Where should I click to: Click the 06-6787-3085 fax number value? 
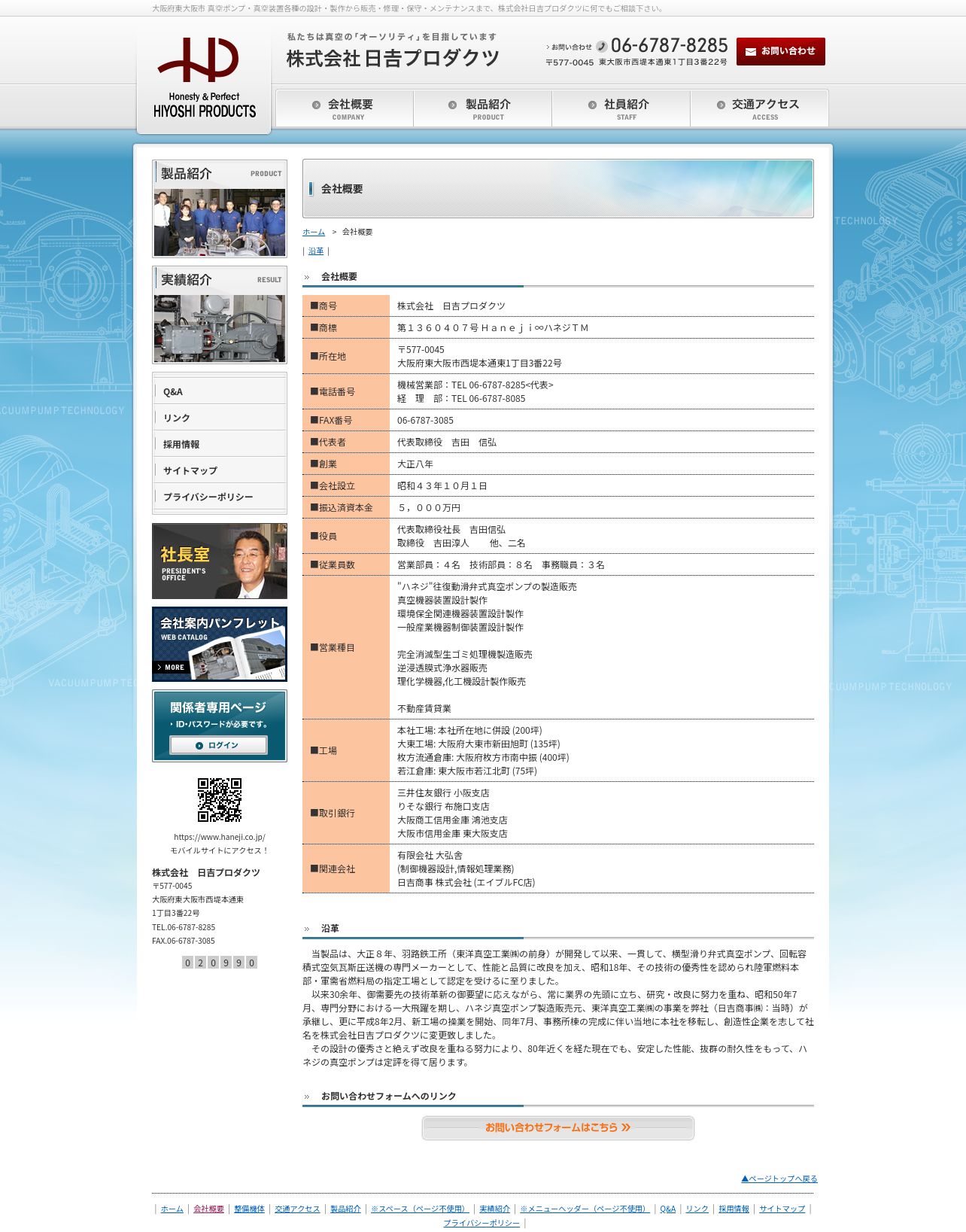pyautogui.click(x=425, y=421)
